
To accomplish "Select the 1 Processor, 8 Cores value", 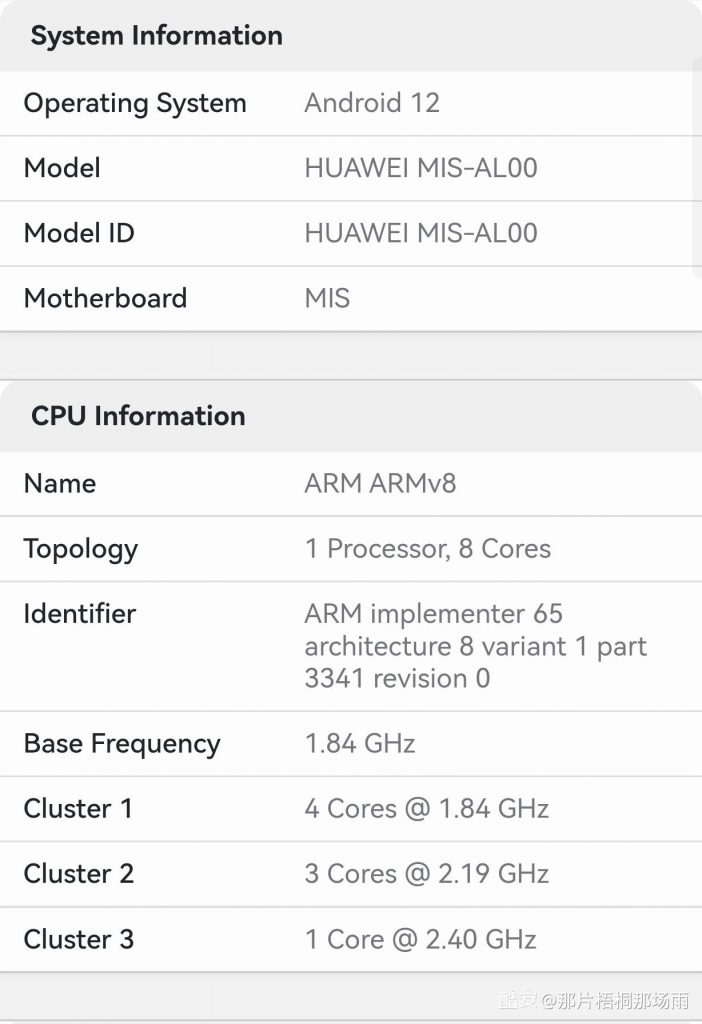I will (428, 549).
